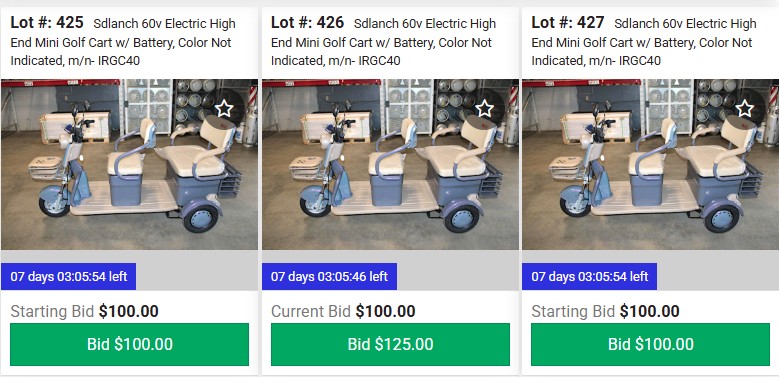779x377 pixels.
Task: Click the Lot #: 425 heading
Action: (x=47, y=22)
